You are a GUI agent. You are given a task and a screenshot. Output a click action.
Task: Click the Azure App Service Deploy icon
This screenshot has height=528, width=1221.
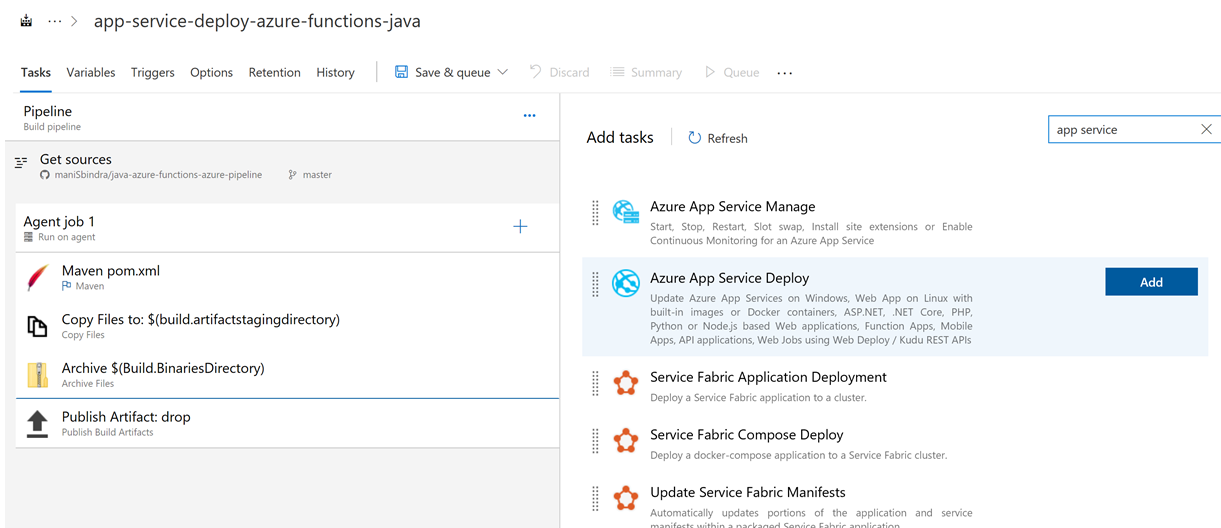(x=626, y=283)
